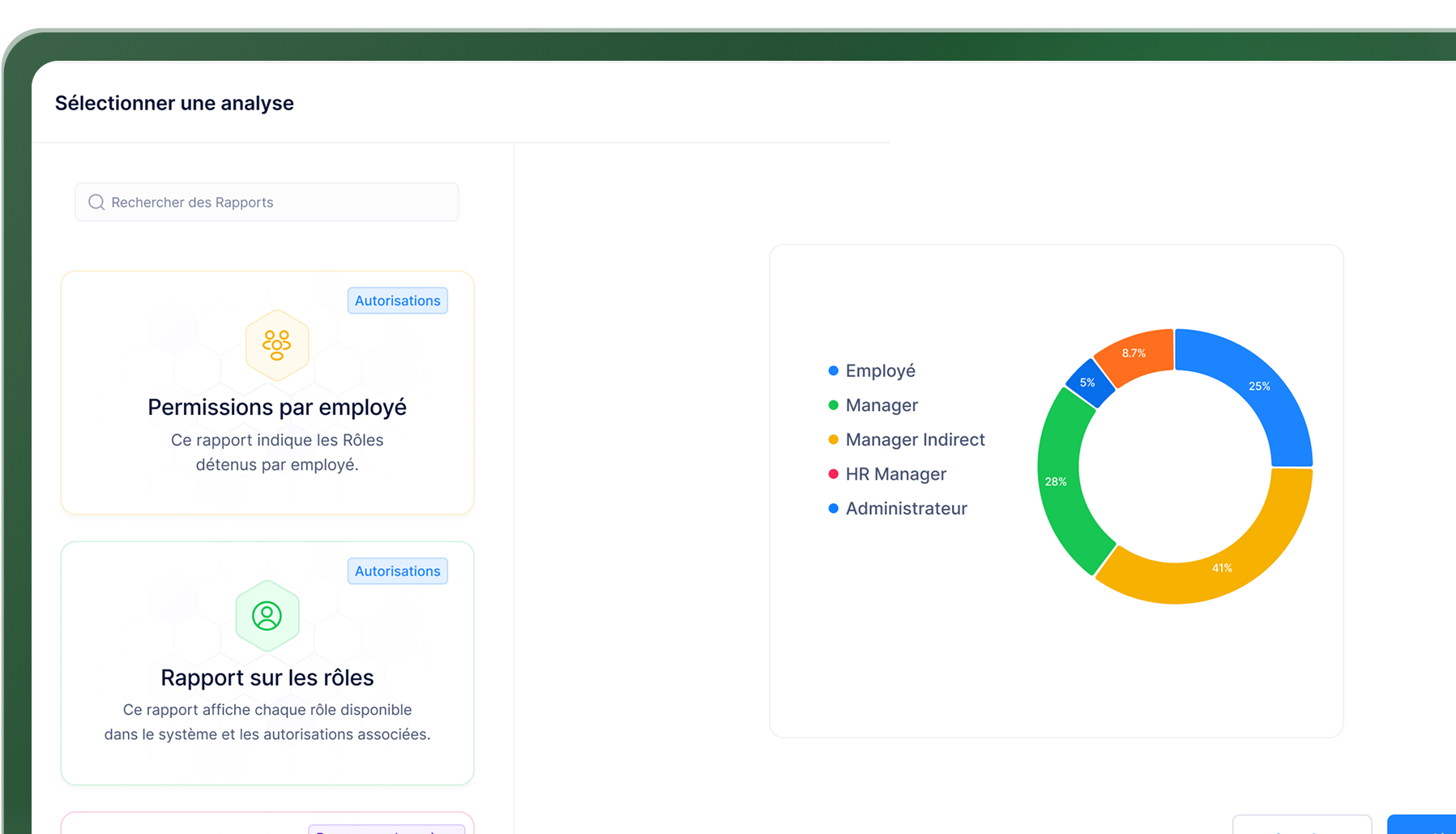This screenshot has width=1456, height=834.
Task: Click the magnifier icon in the search bar
Action: (96, 202)
